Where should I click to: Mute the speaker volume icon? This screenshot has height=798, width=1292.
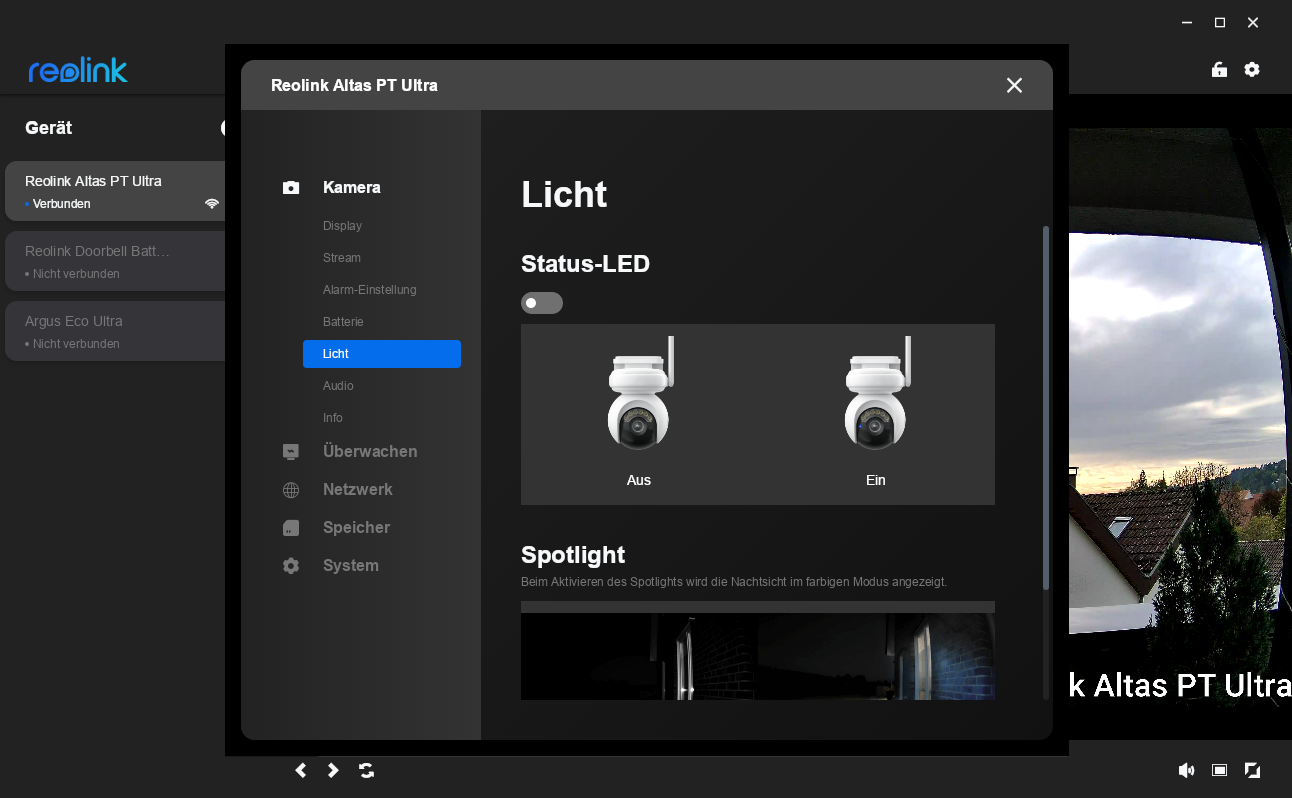tap(1186, 770)
